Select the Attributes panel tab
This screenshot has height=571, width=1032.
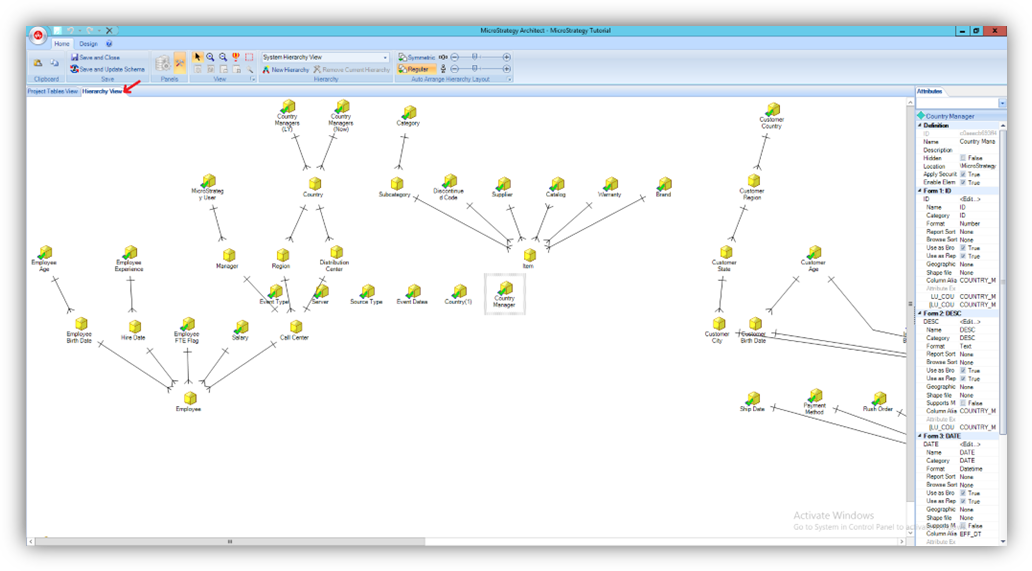(929, 91)
